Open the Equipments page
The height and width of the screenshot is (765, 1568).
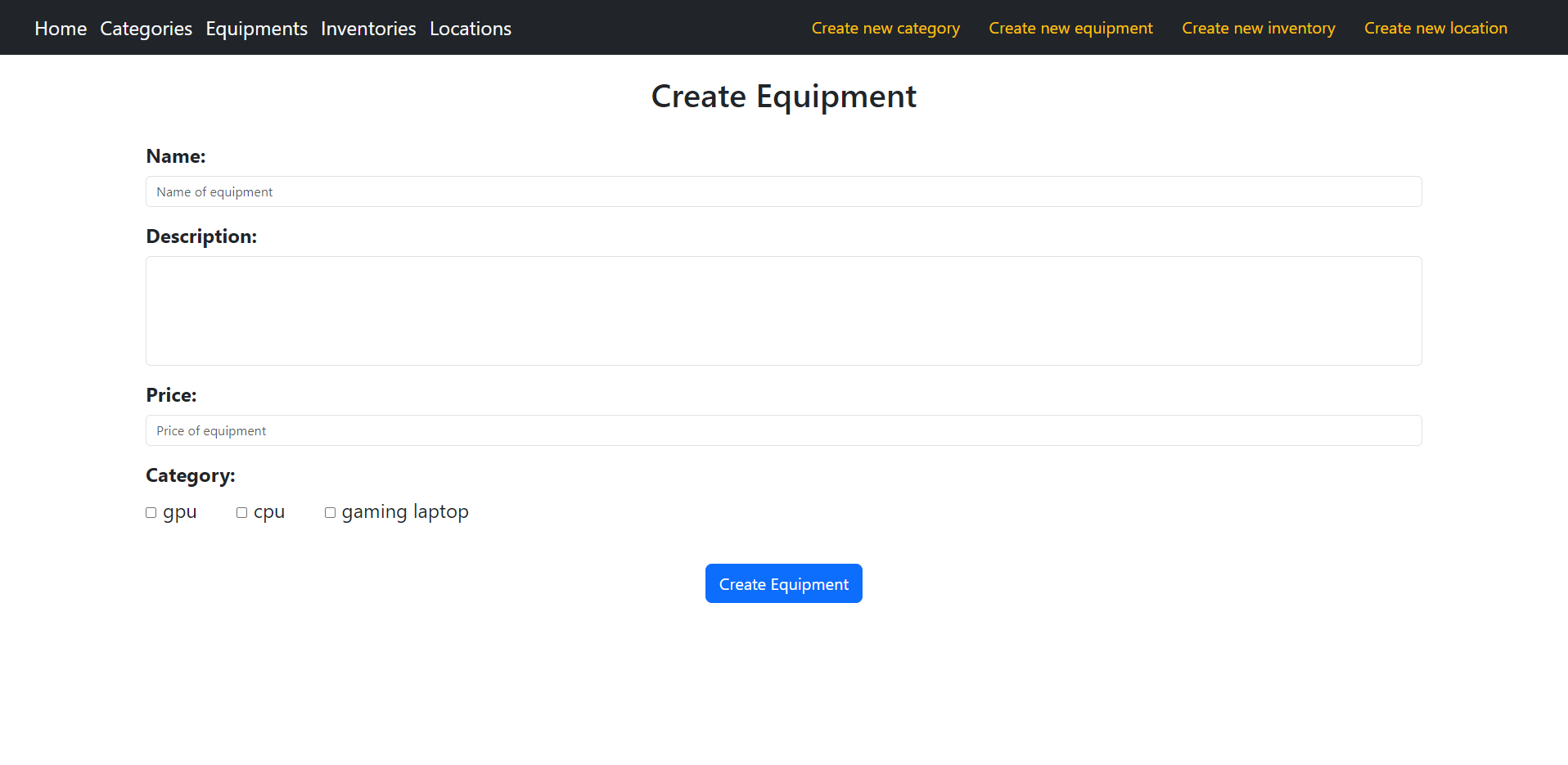[256, 28]
